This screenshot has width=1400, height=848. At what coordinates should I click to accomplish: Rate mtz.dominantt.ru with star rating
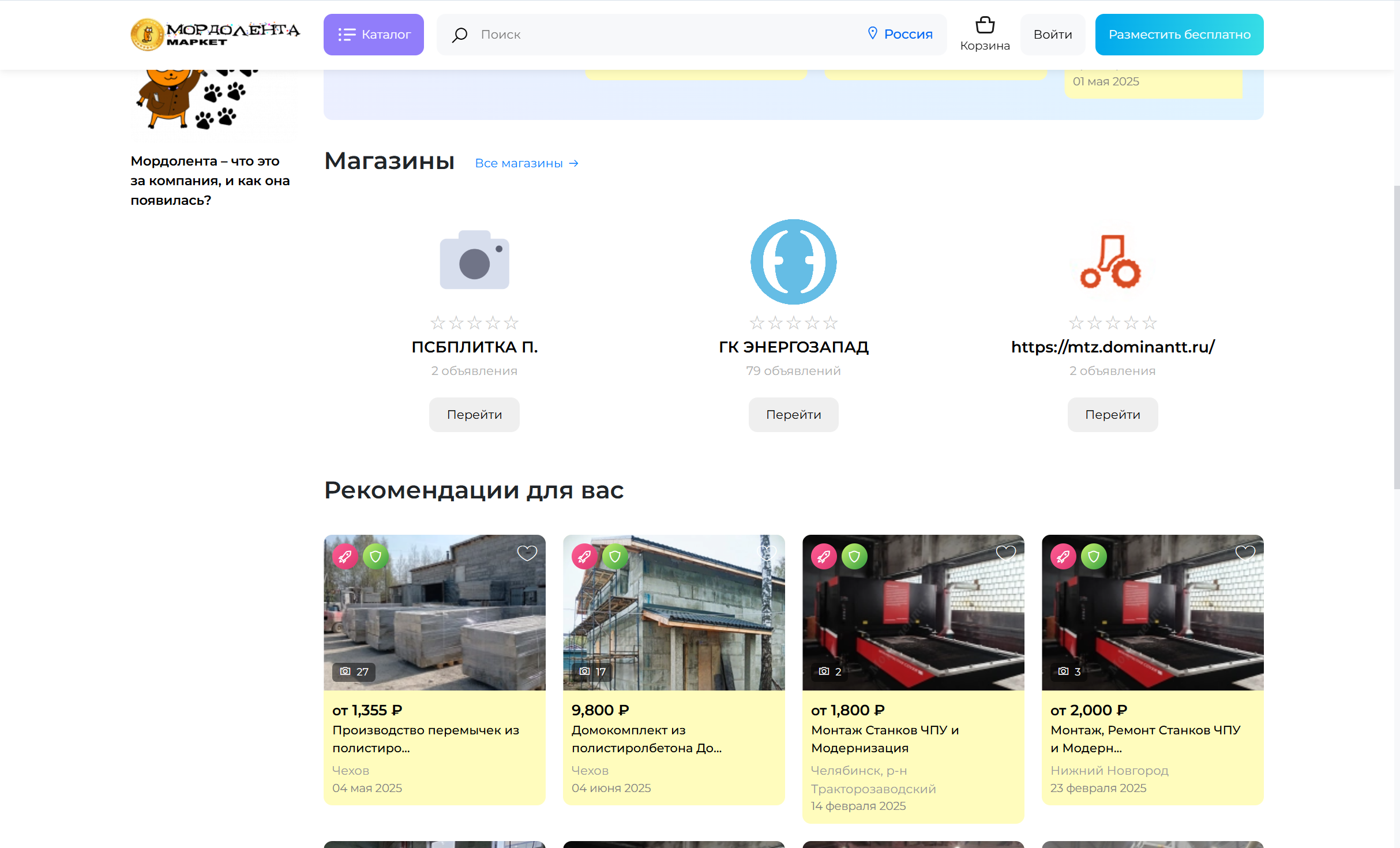pos(1113,322)
